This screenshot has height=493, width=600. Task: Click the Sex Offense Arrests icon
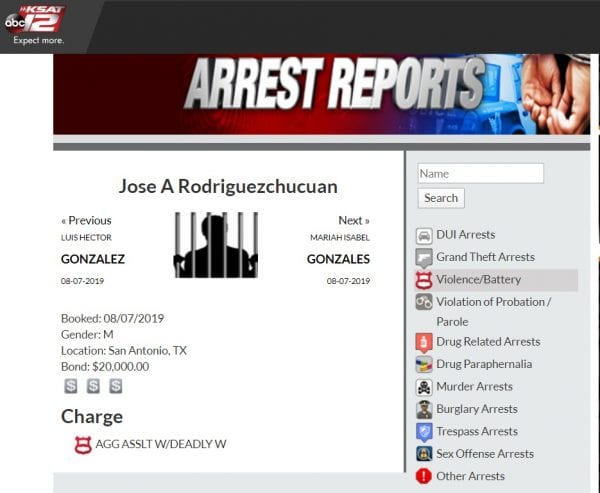point(424,454)
